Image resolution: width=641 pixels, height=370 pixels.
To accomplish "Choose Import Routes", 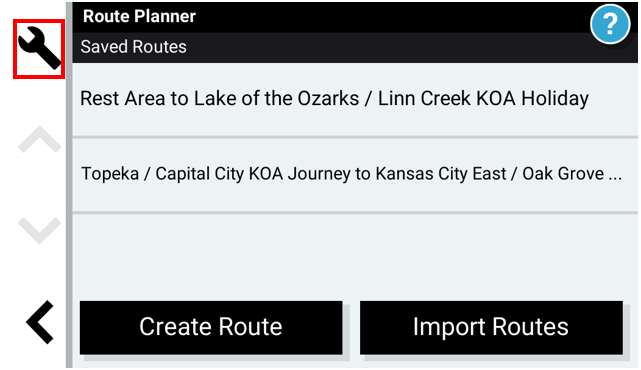I will [491, 327].
